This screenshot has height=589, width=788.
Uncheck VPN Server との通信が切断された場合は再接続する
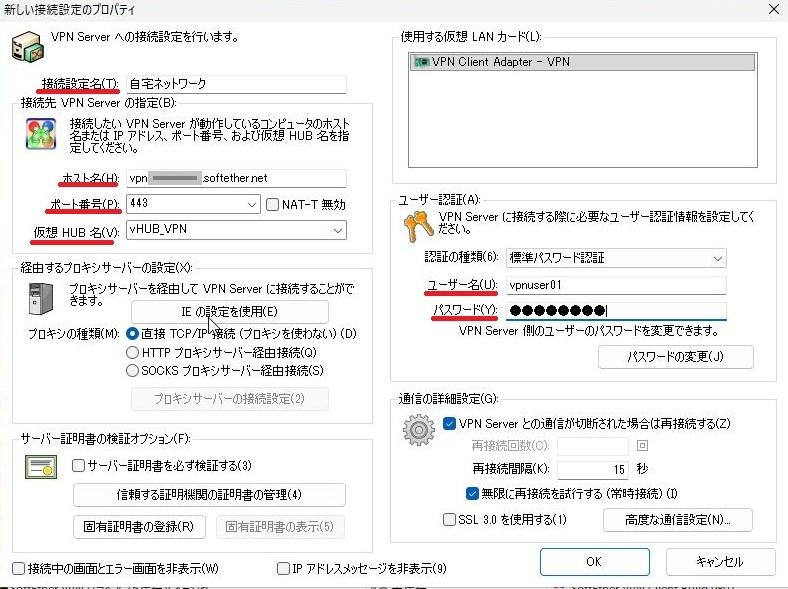click(x=449, y=423)
